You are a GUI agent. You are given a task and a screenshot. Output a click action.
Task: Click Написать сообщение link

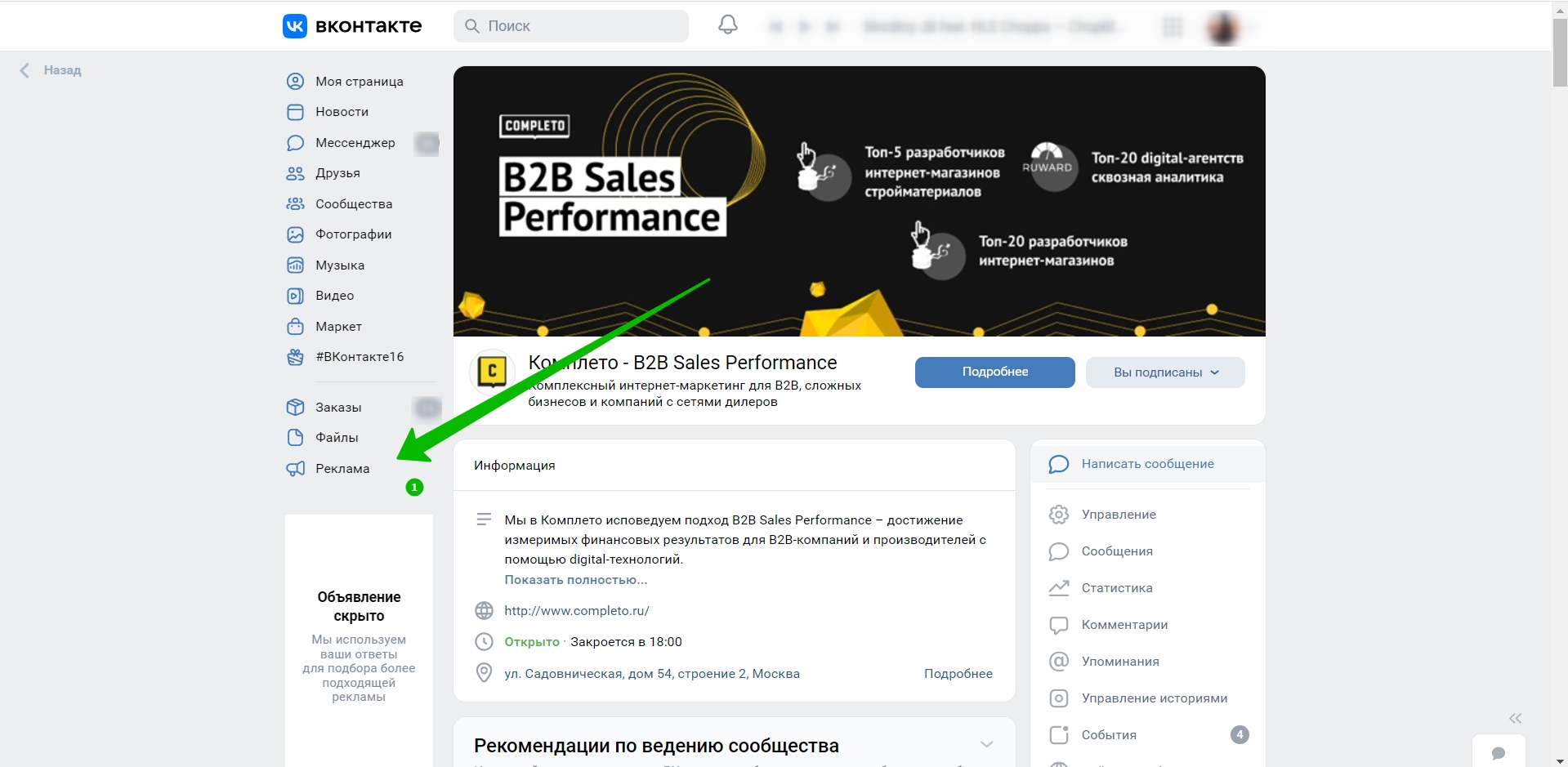1147,464
